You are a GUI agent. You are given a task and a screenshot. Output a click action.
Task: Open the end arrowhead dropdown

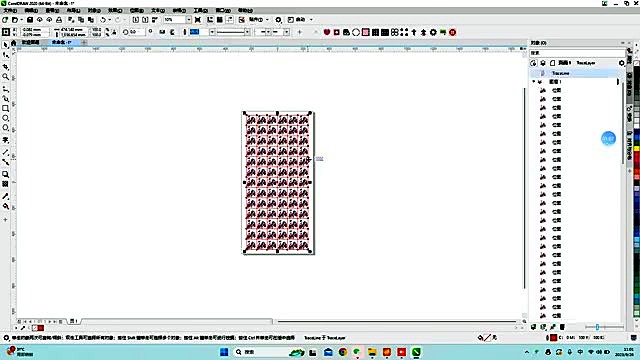(x=287, y=32)
